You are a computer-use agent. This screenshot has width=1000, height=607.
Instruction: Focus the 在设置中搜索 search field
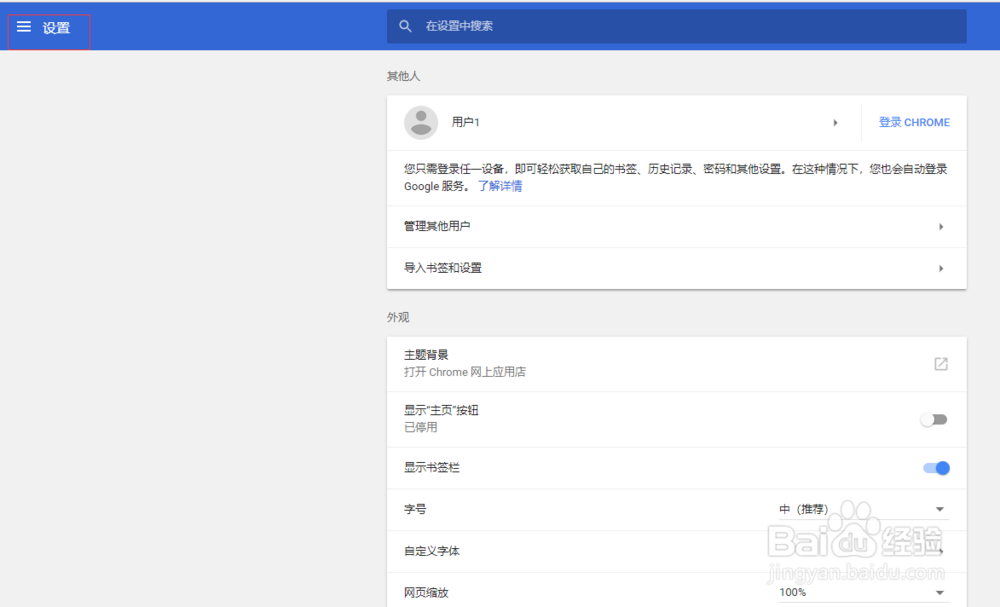pos(677,26)
